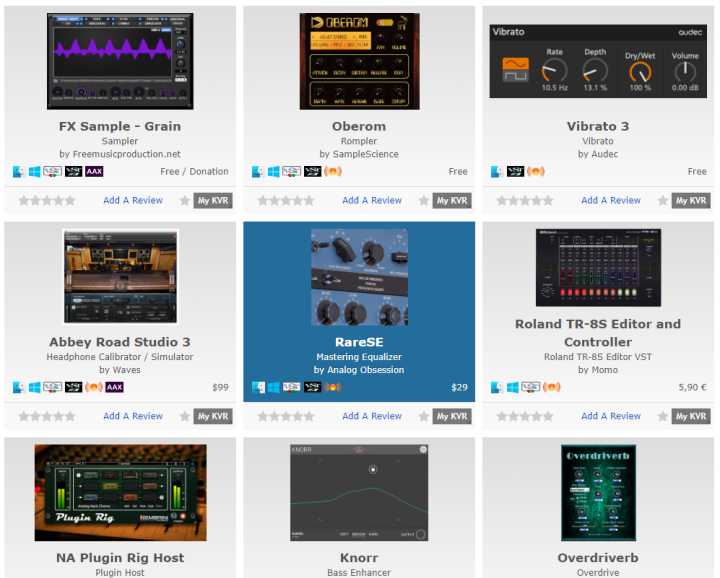Click the VST icon under RareSE
Viewport: 720px width, 578px height.
pos(292,387)
